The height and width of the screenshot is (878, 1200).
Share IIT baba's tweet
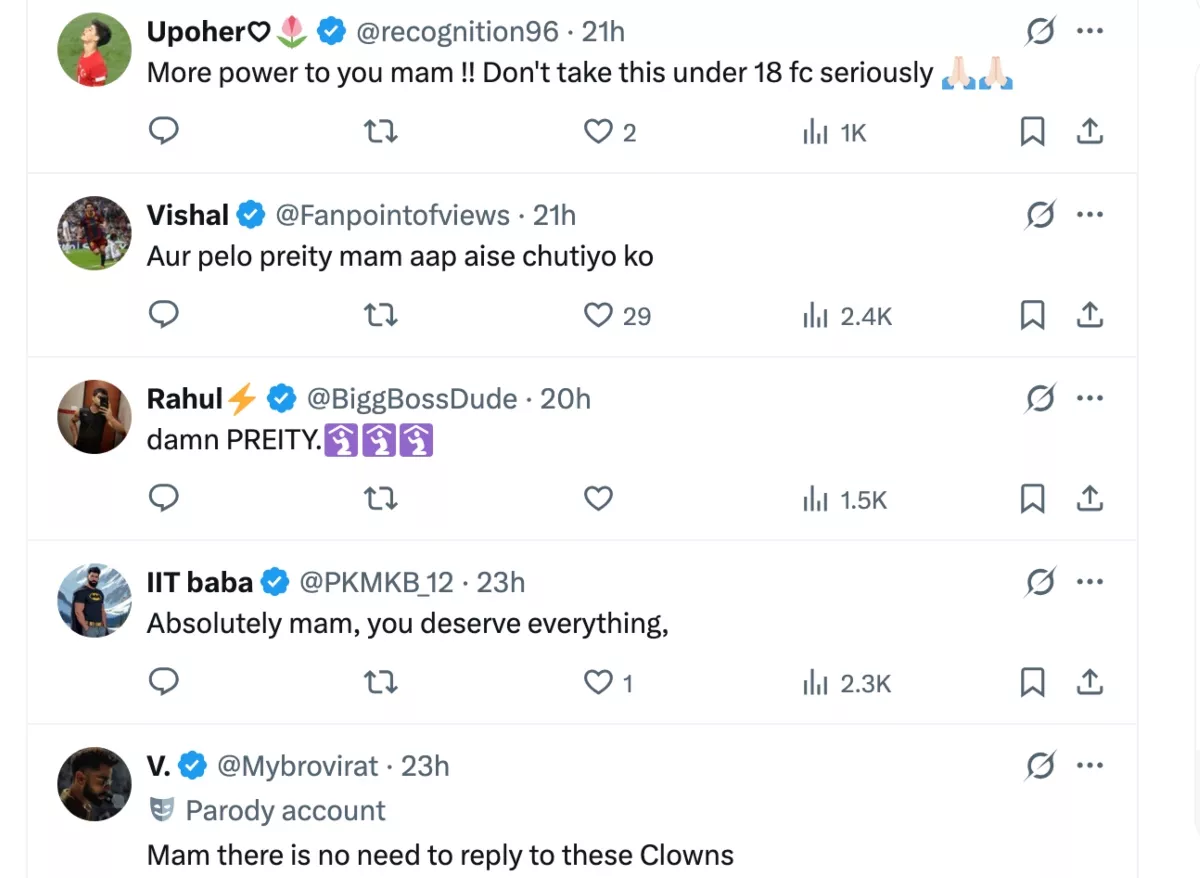coord(1089,682)
